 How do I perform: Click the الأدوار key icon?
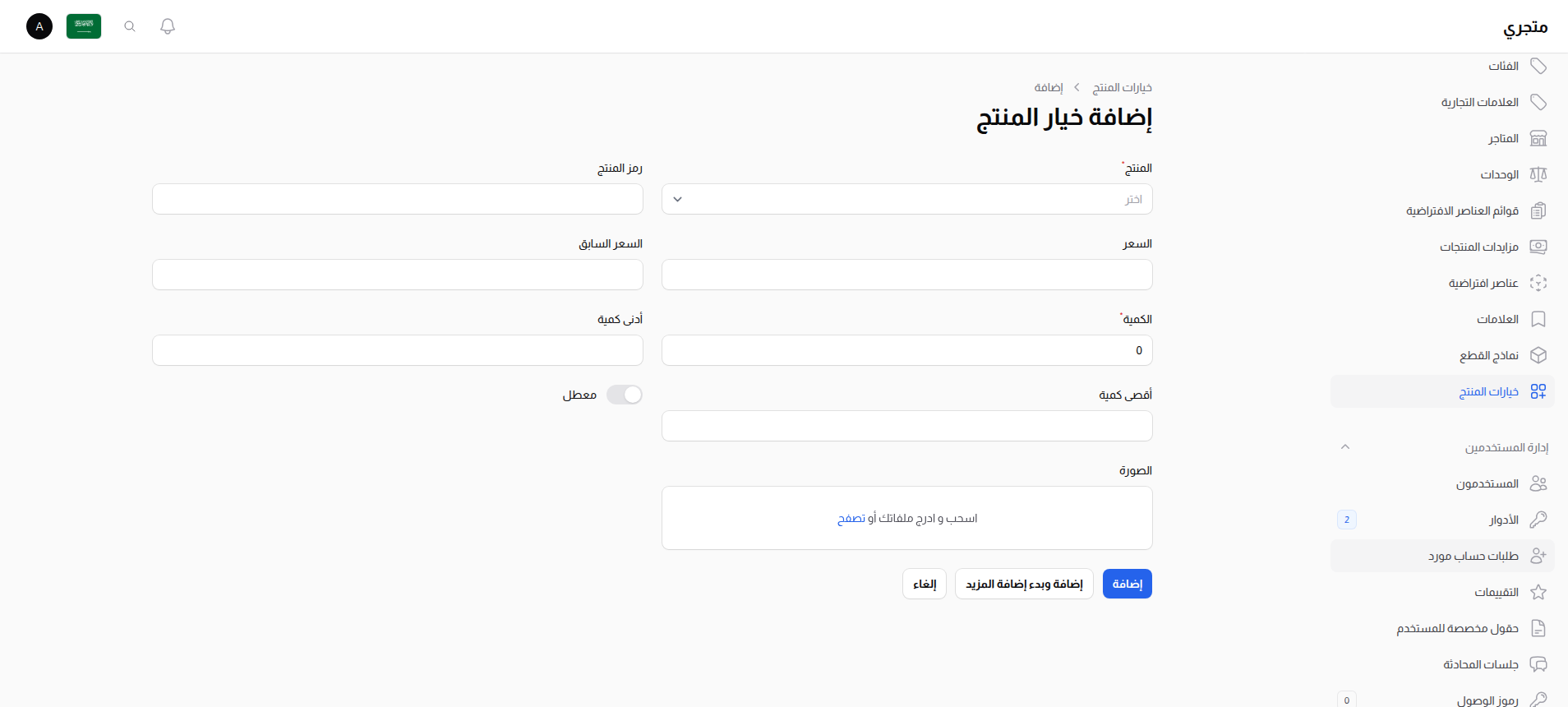pyautogui.click(x=1538, y=520)
